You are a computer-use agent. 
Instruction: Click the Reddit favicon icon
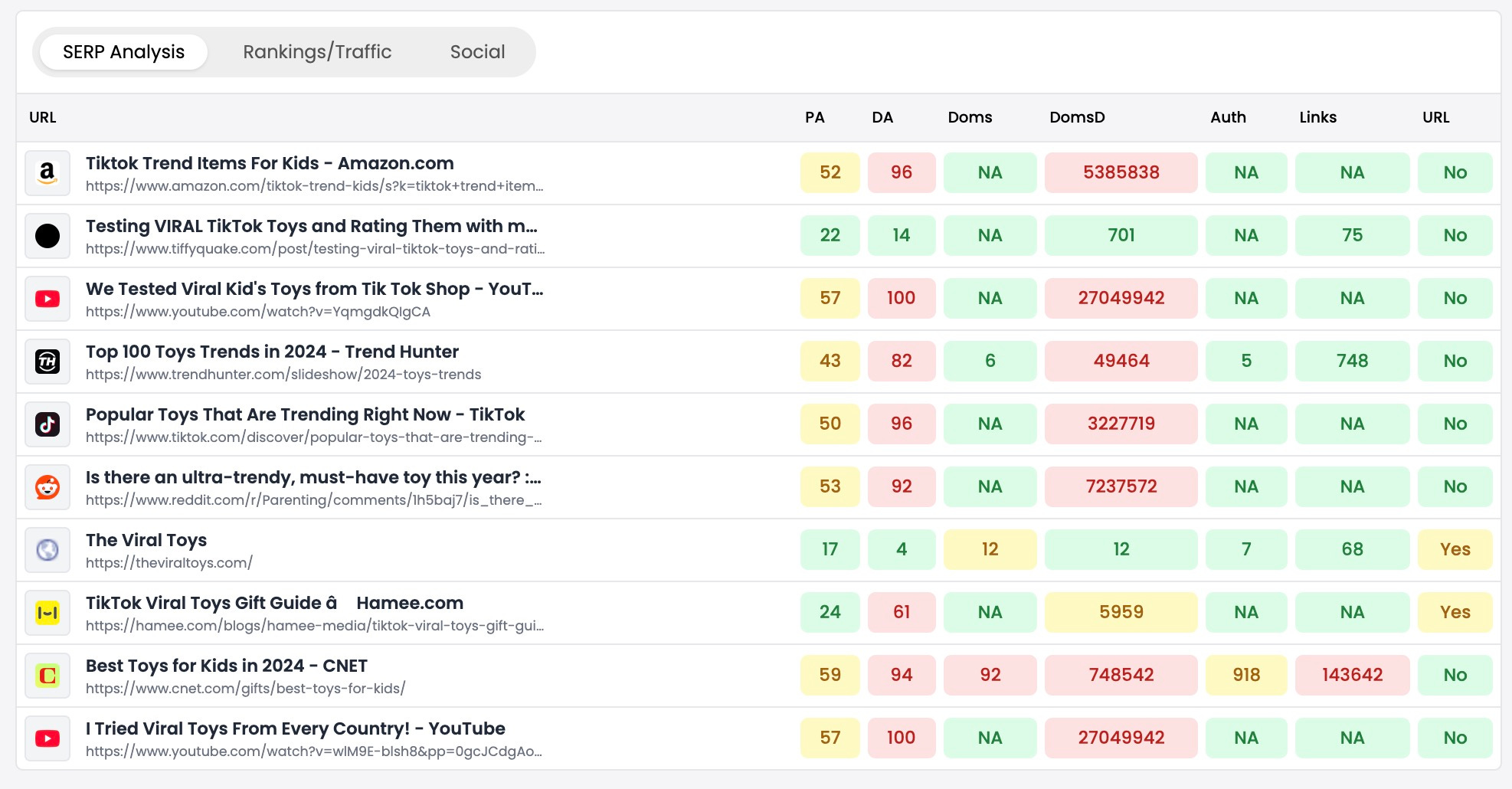47,487
